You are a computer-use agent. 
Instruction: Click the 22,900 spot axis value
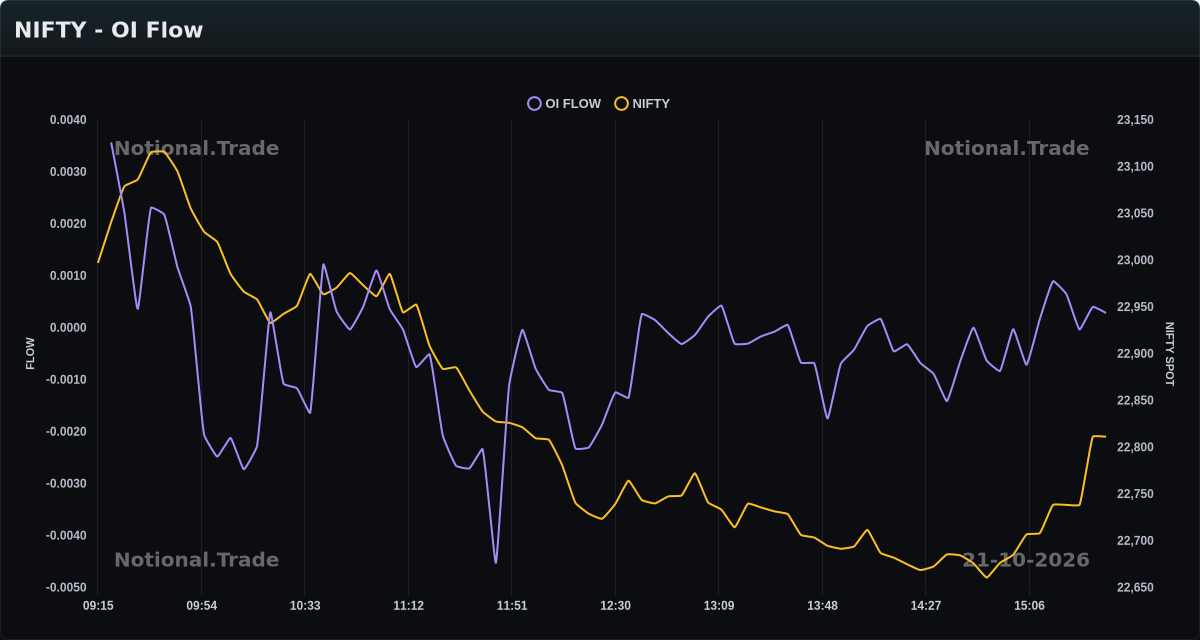tap(1135, 354)
